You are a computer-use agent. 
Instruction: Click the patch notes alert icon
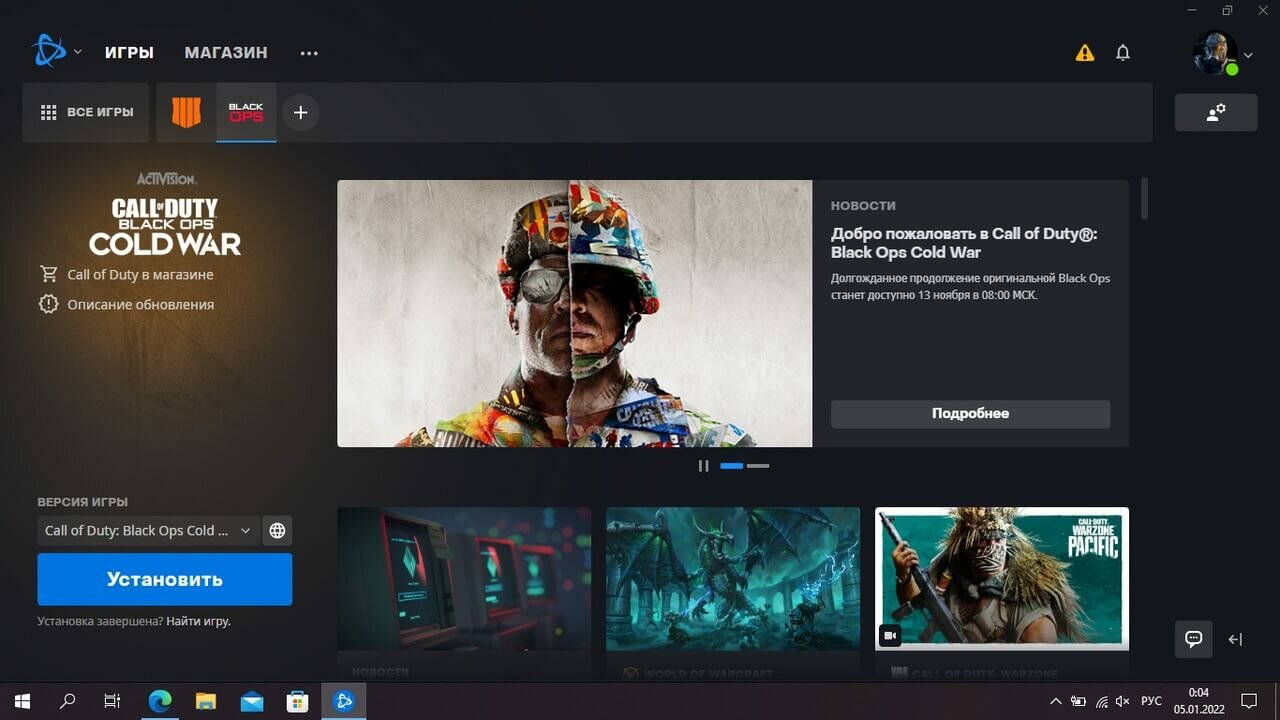coord(48,304)
